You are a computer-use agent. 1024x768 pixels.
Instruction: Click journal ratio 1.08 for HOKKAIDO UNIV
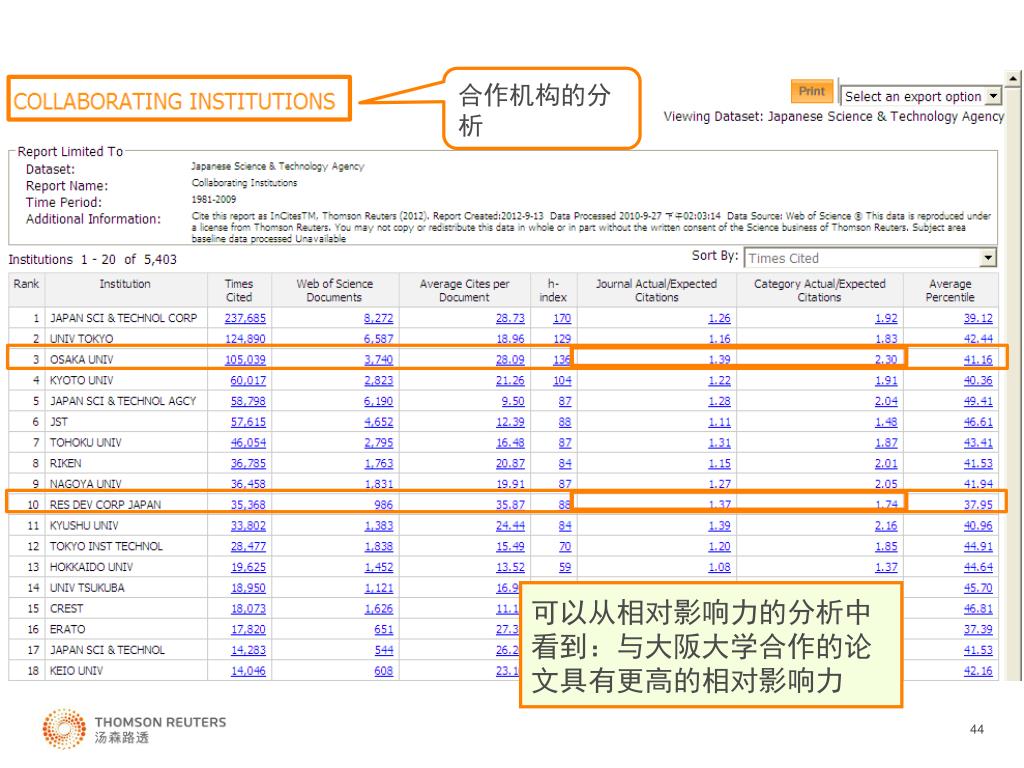[x=720, y=568]
